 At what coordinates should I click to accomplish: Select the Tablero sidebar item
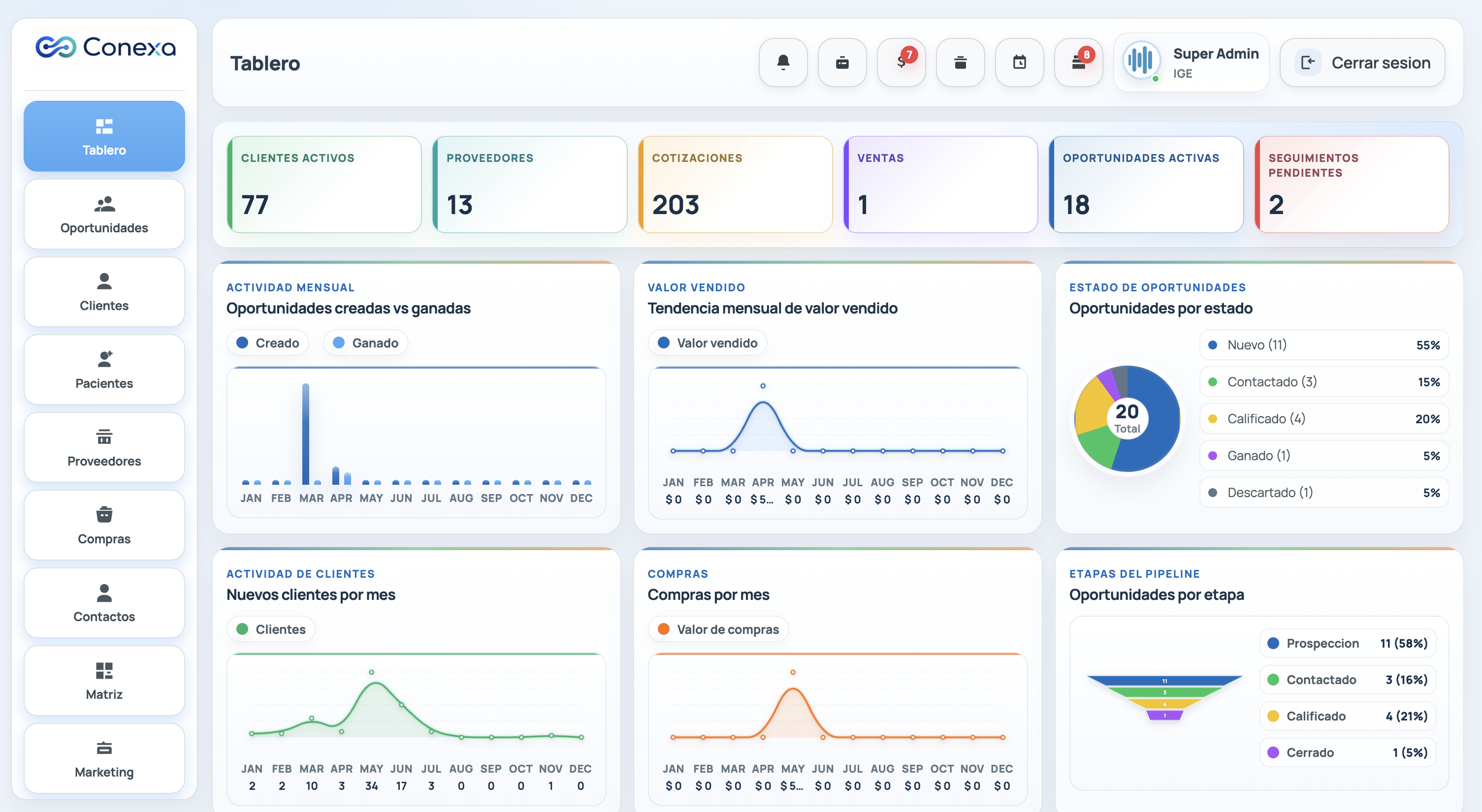point(104,136)
